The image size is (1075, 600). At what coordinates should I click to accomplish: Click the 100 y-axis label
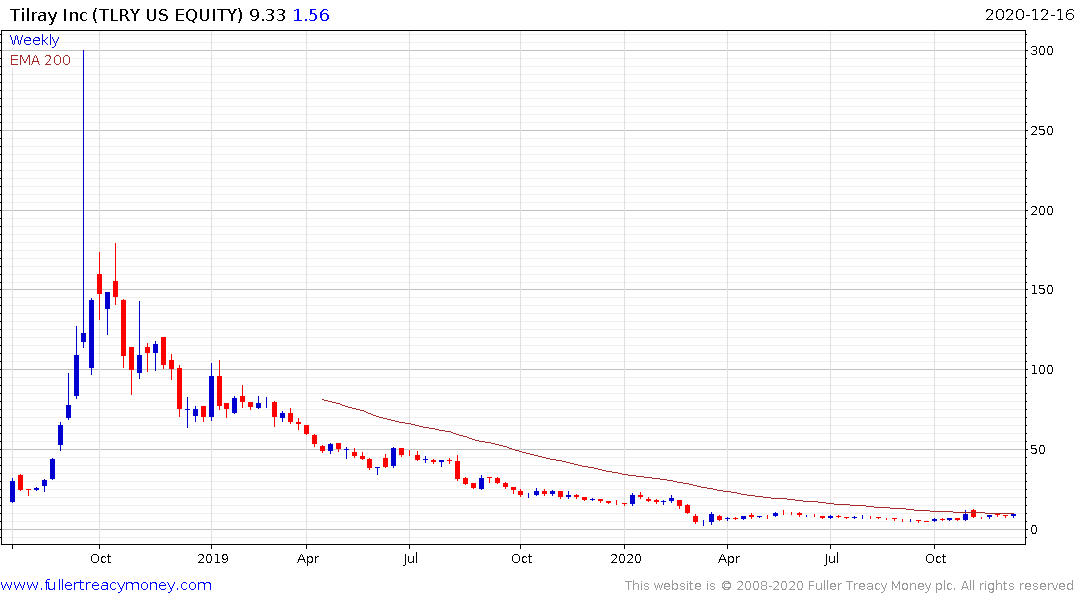point(1042,370)
